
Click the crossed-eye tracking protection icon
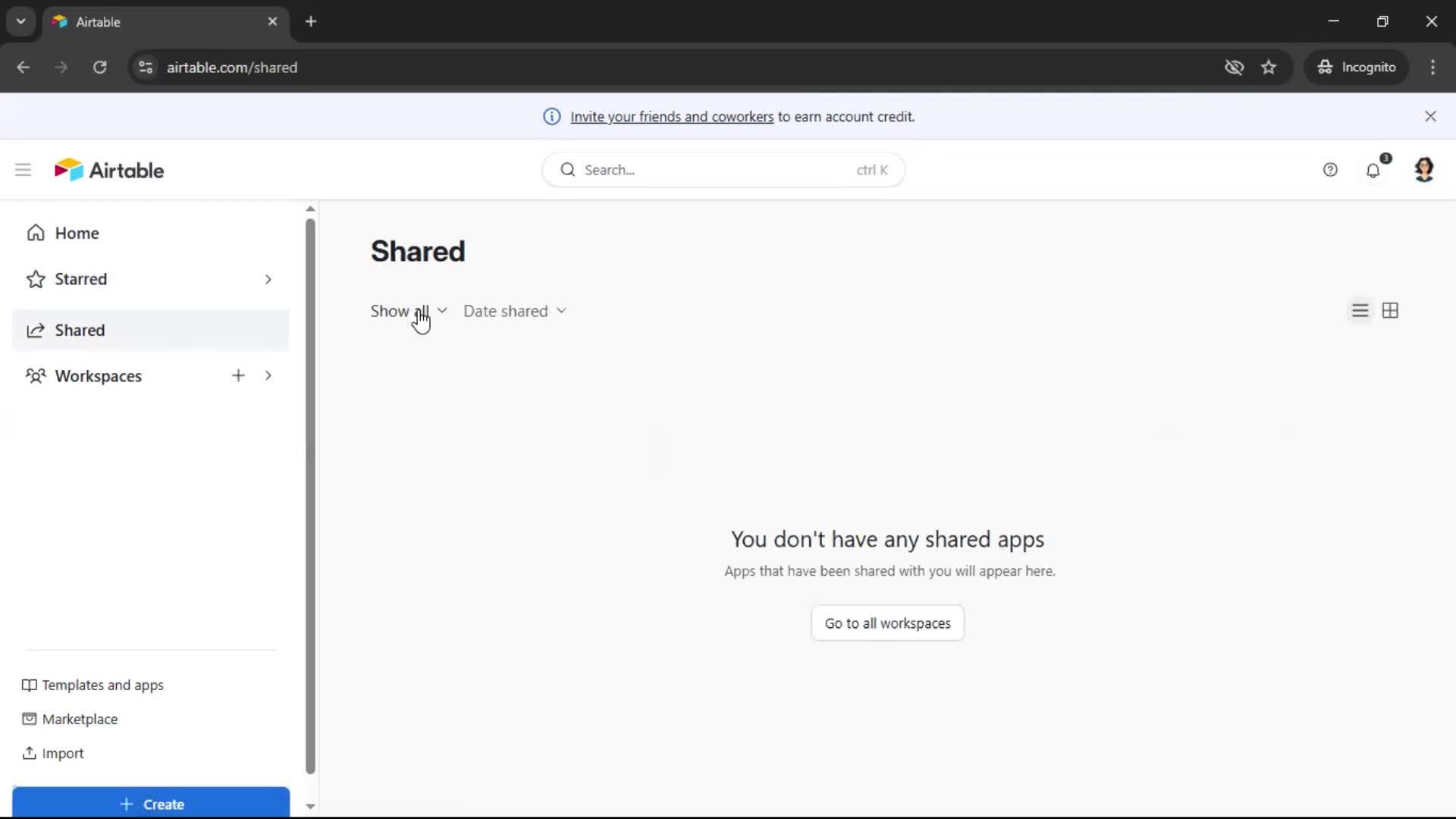(1234, 67)
